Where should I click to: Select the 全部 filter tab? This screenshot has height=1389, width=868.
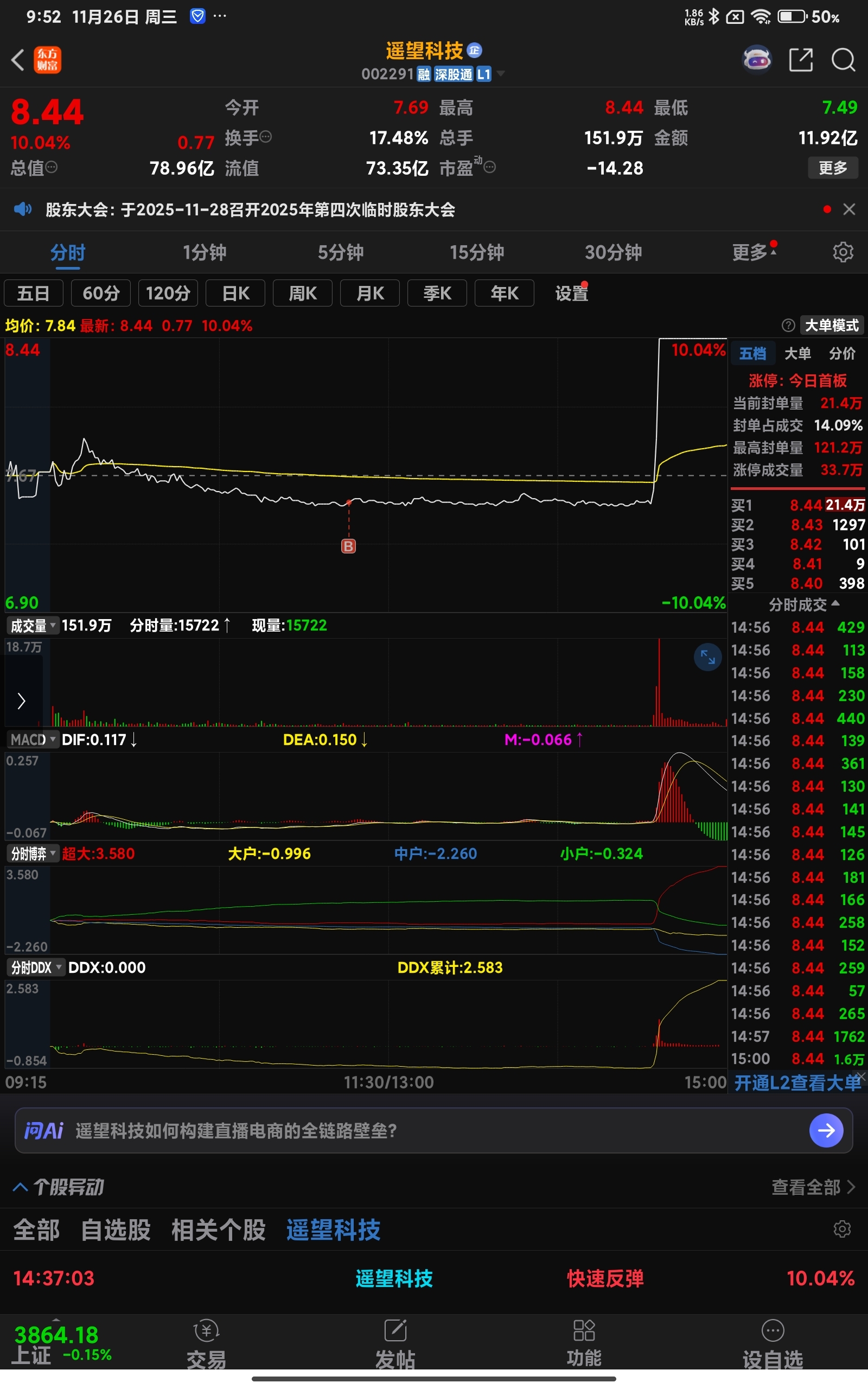pos(36,1229)
